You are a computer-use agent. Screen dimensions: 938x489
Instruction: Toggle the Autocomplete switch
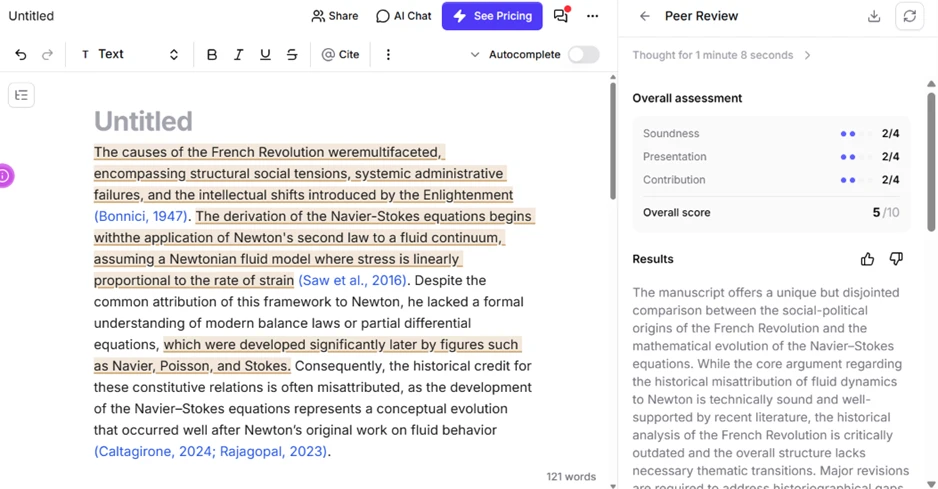pyautogui.click(x=584, y=54)
